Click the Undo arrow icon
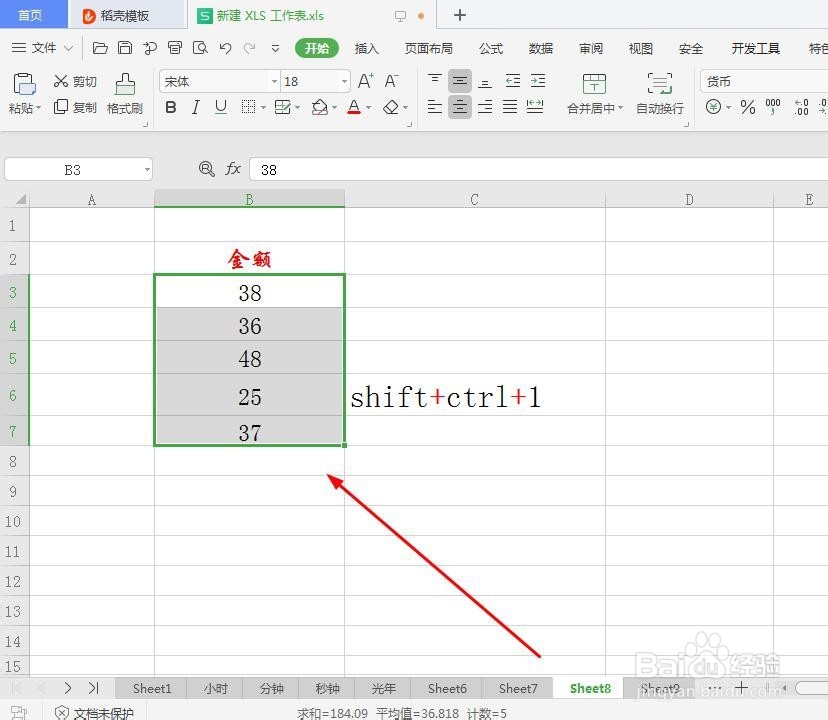Image resolution: width=828 pixels, height=720 pixels. [224, 47]
